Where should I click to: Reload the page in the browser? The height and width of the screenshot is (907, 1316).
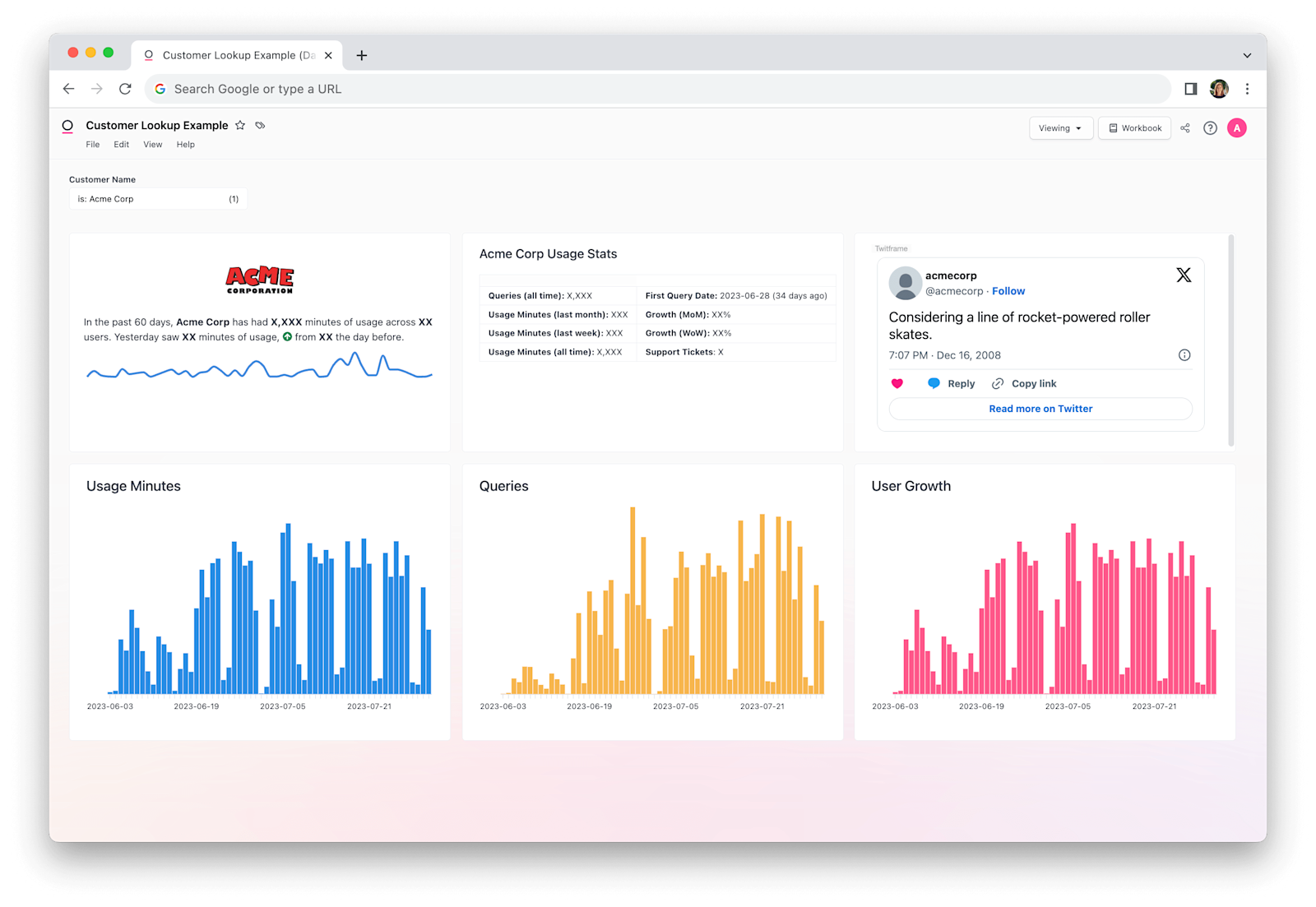tap(125, 89)
